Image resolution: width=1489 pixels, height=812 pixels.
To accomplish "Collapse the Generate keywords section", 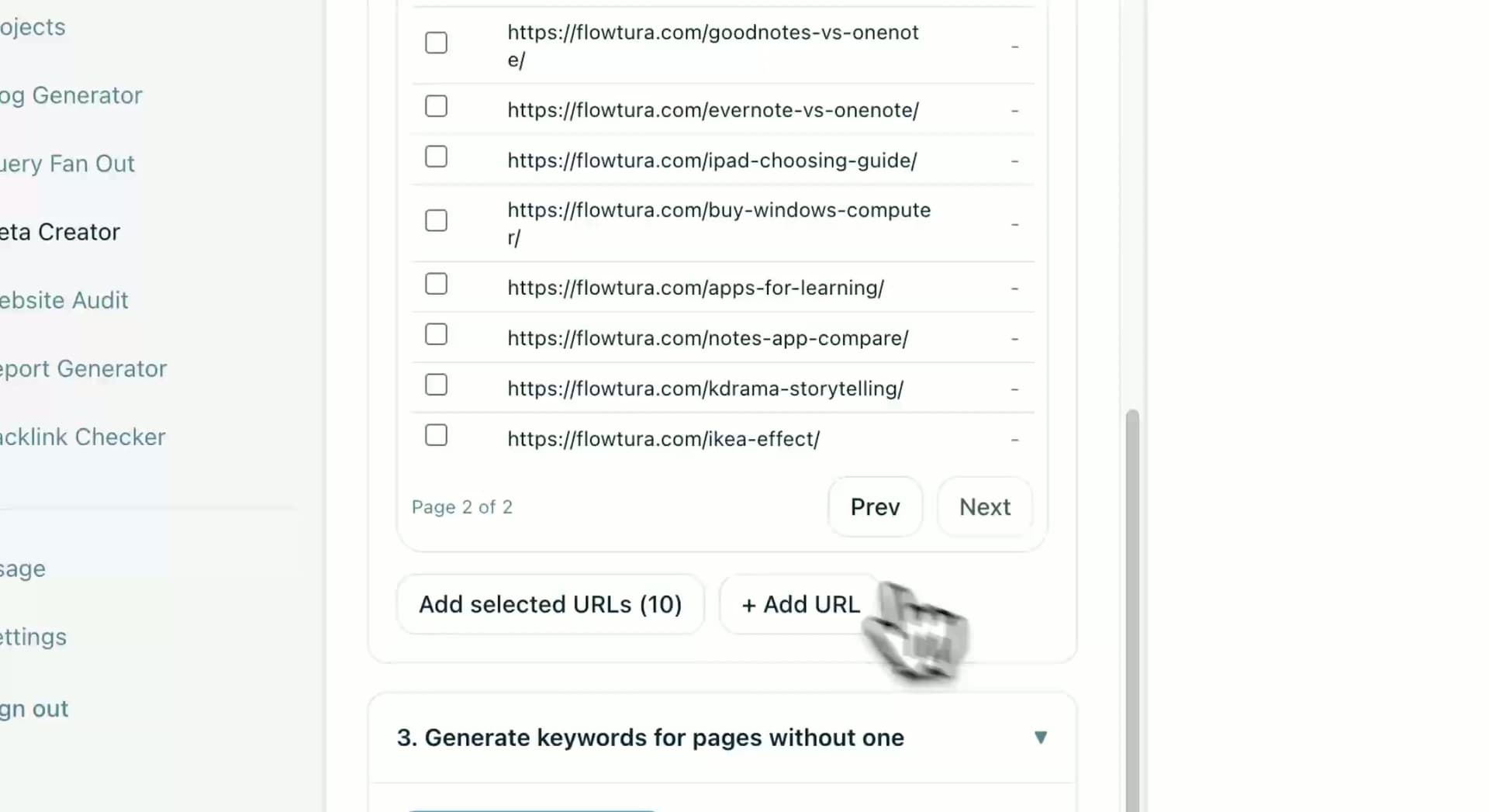I will tap(1042, 738).
